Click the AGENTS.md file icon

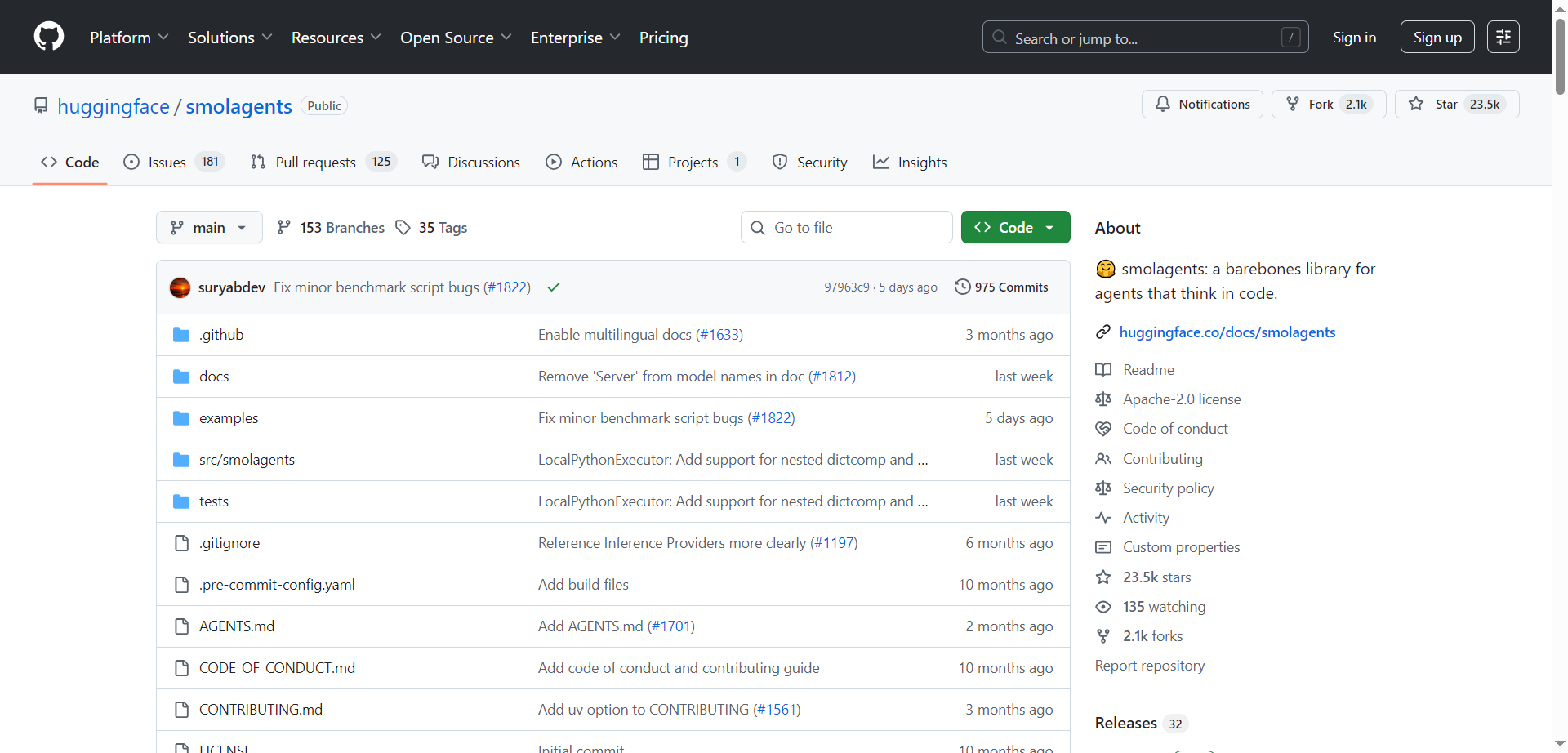pos(181,626)
